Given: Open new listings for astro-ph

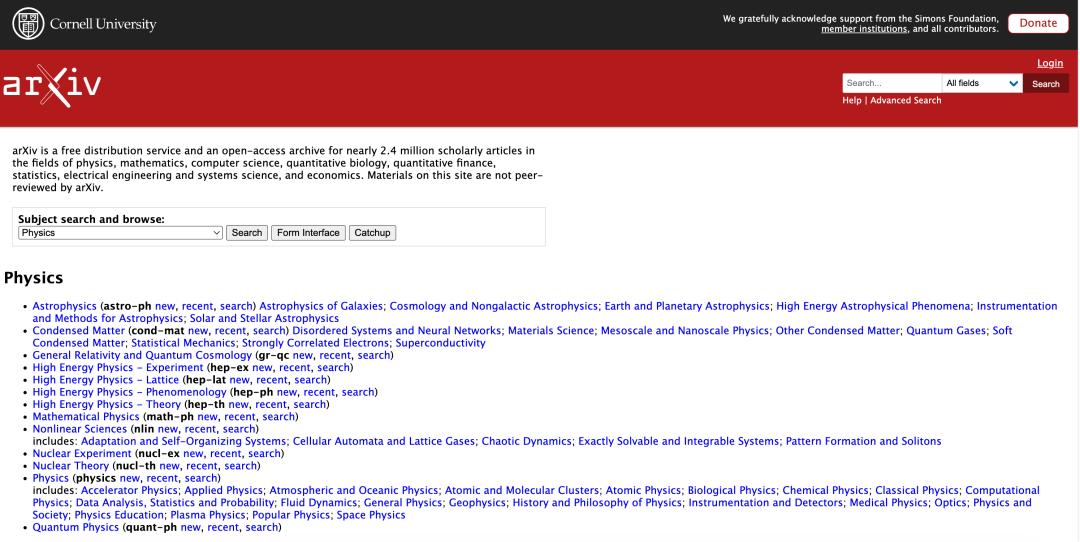Looking at the screenshot, I should 165,306.
